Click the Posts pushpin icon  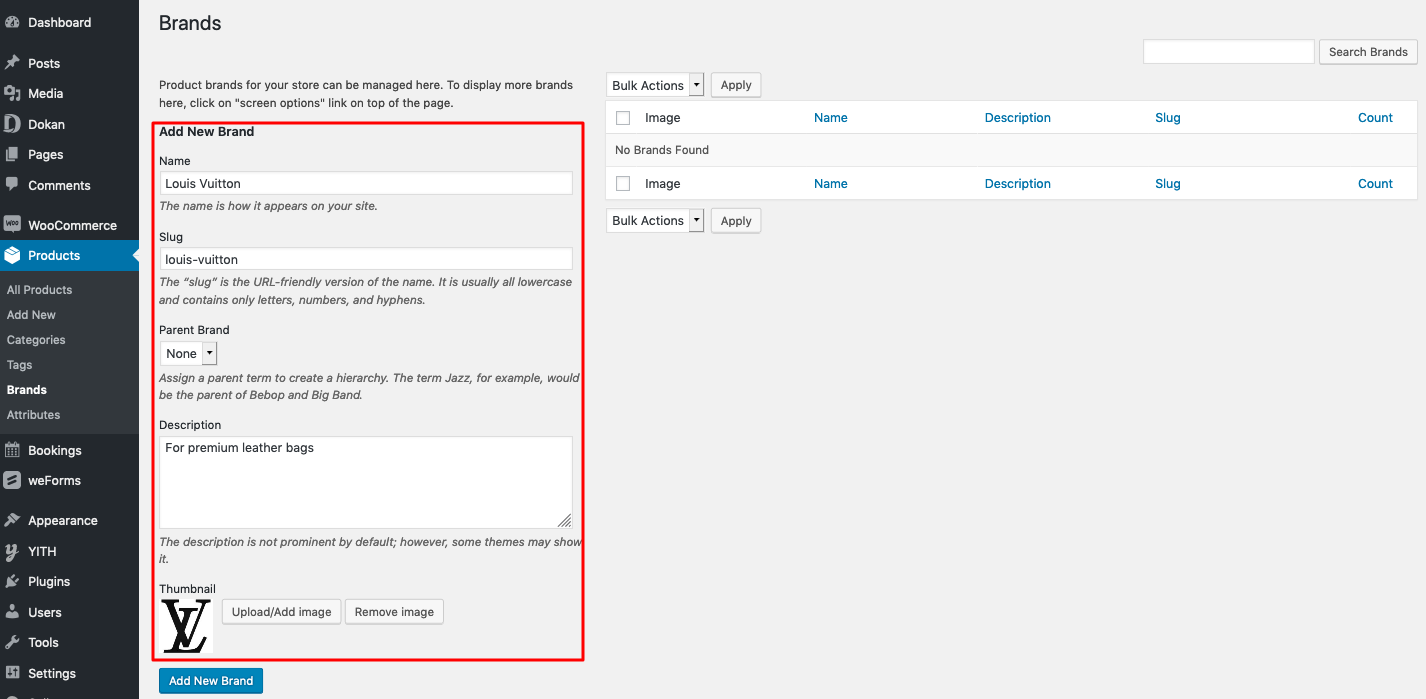[12, 63]
